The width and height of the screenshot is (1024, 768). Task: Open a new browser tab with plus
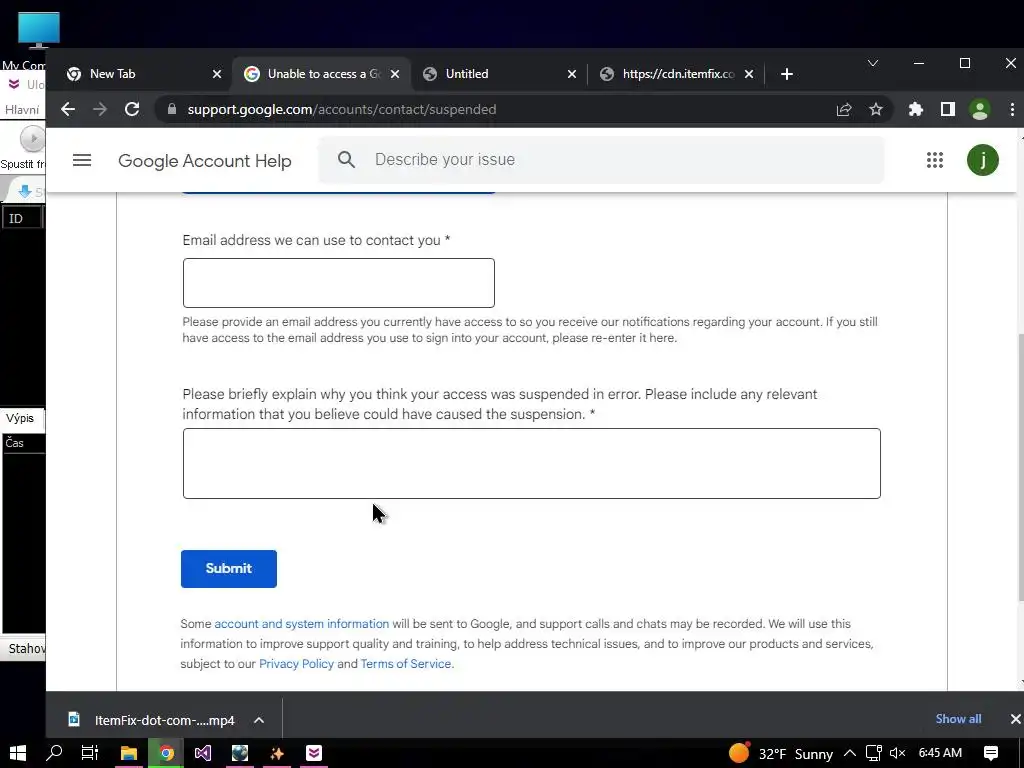[787, 74]
